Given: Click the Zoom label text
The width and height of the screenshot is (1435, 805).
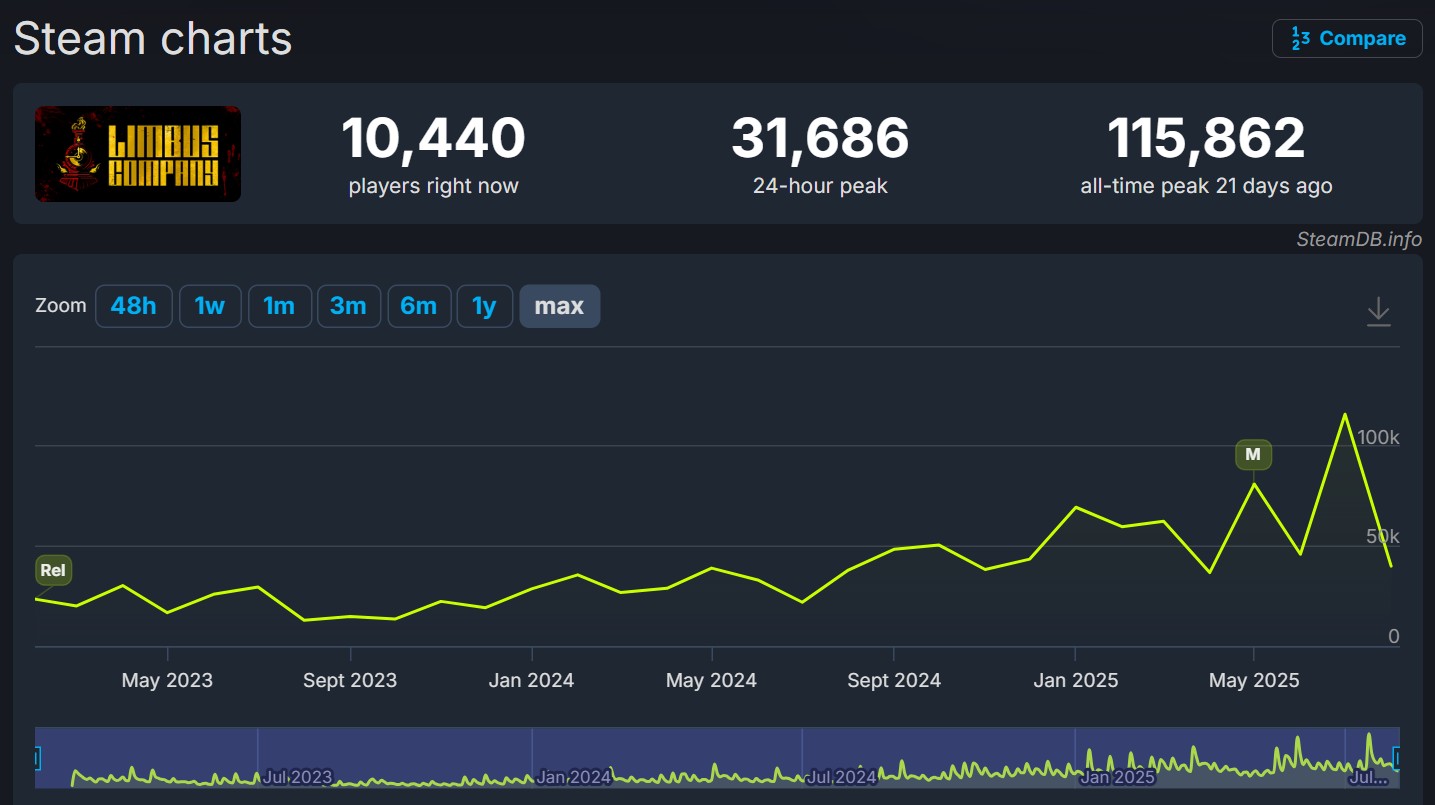Looking at the screenshot, I should (61, 305).
